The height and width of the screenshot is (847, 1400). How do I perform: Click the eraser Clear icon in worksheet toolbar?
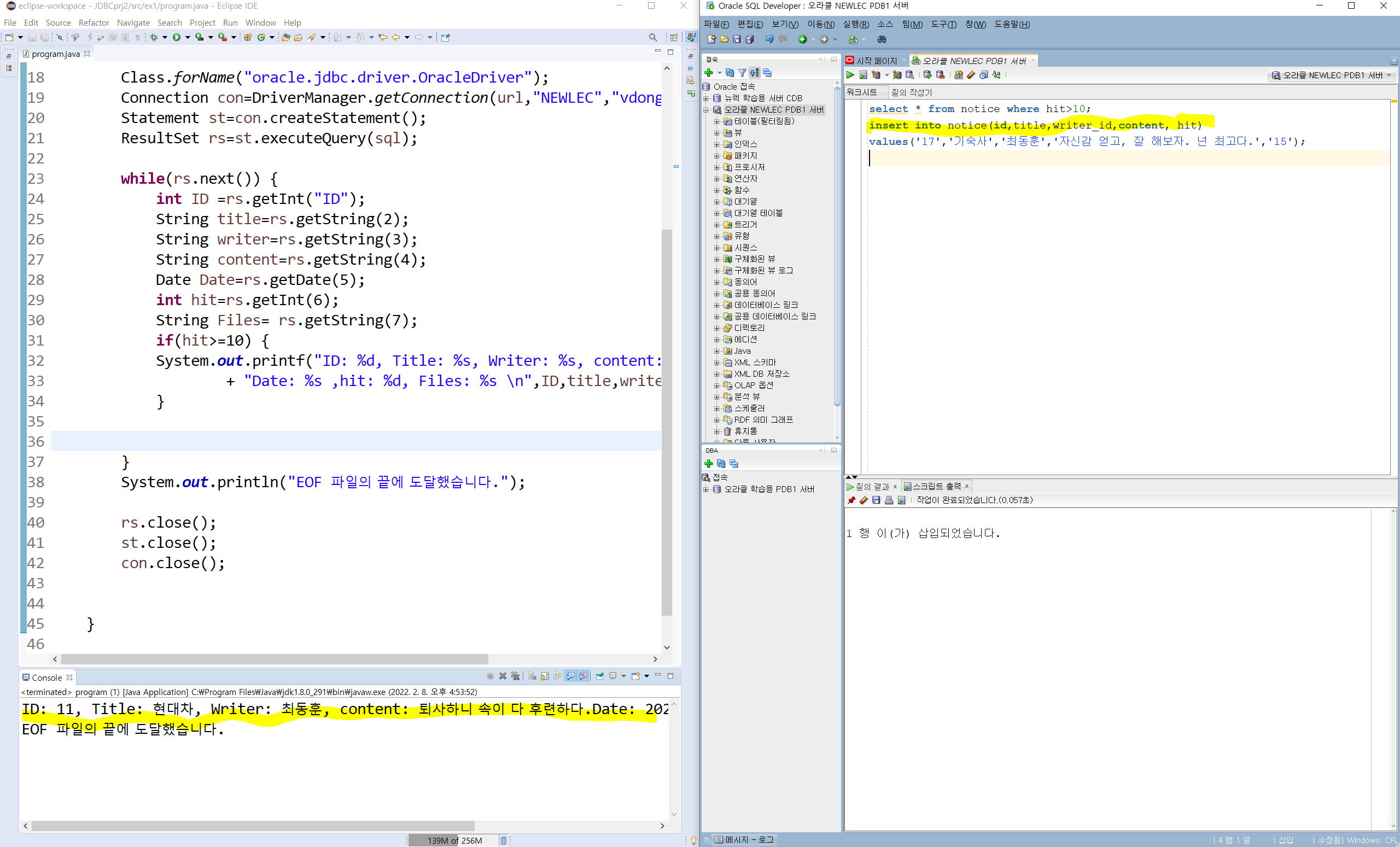point(971,75)
